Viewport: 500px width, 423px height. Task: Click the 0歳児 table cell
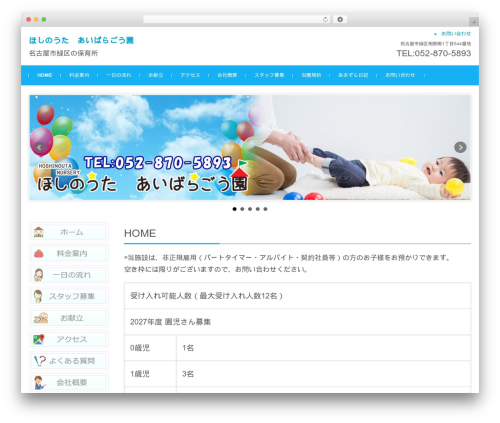150,348
